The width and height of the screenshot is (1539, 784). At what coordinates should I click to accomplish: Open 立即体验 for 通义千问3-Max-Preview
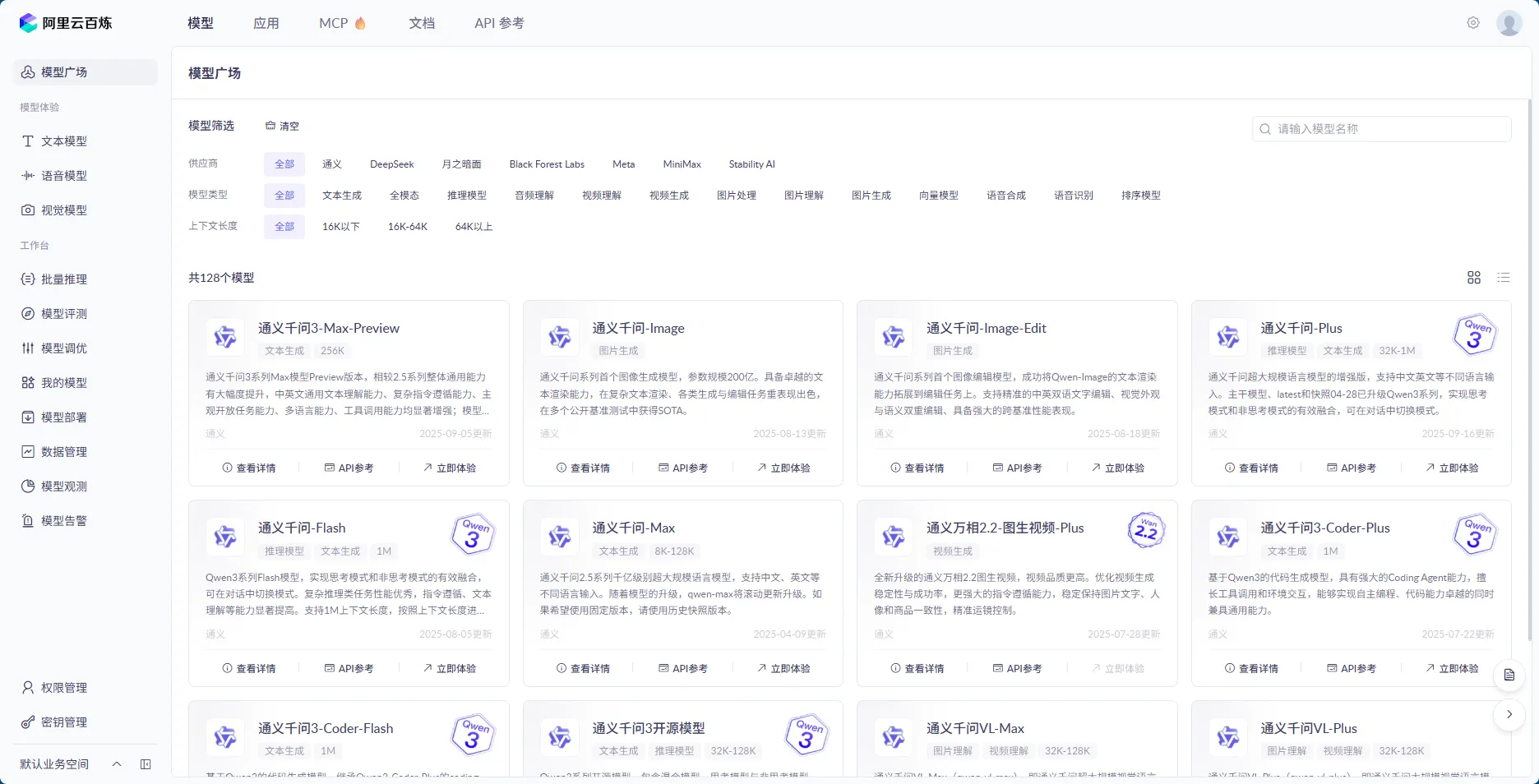point(450,468)
